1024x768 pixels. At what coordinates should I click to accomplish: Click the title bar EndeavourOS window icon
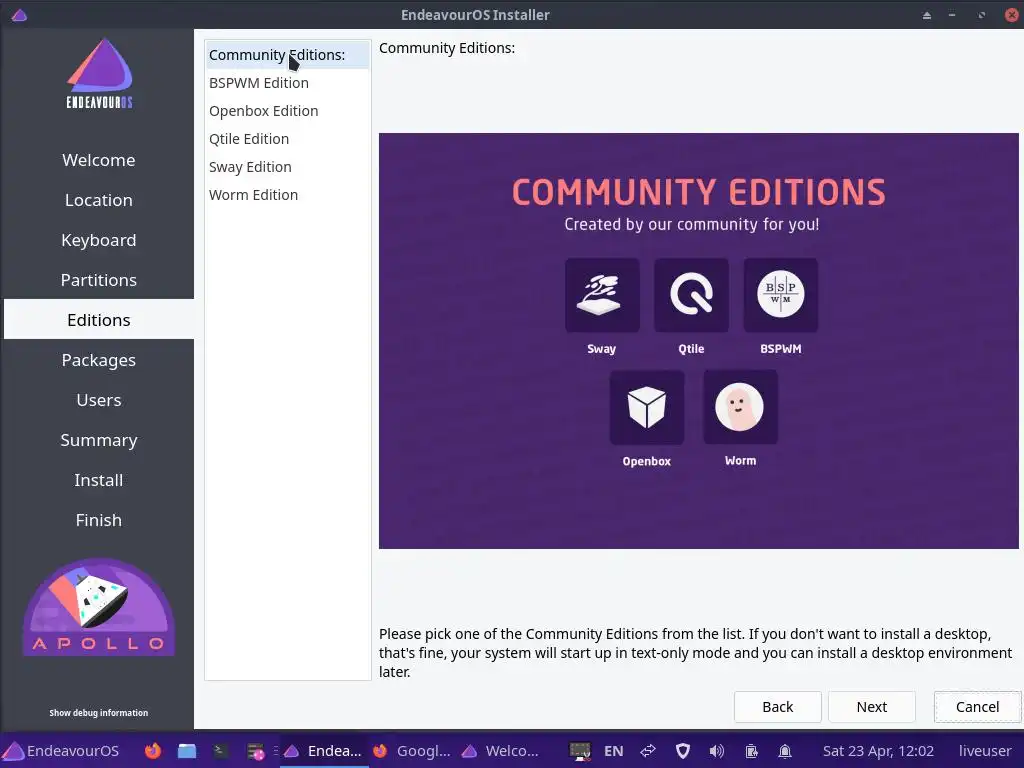19,14
